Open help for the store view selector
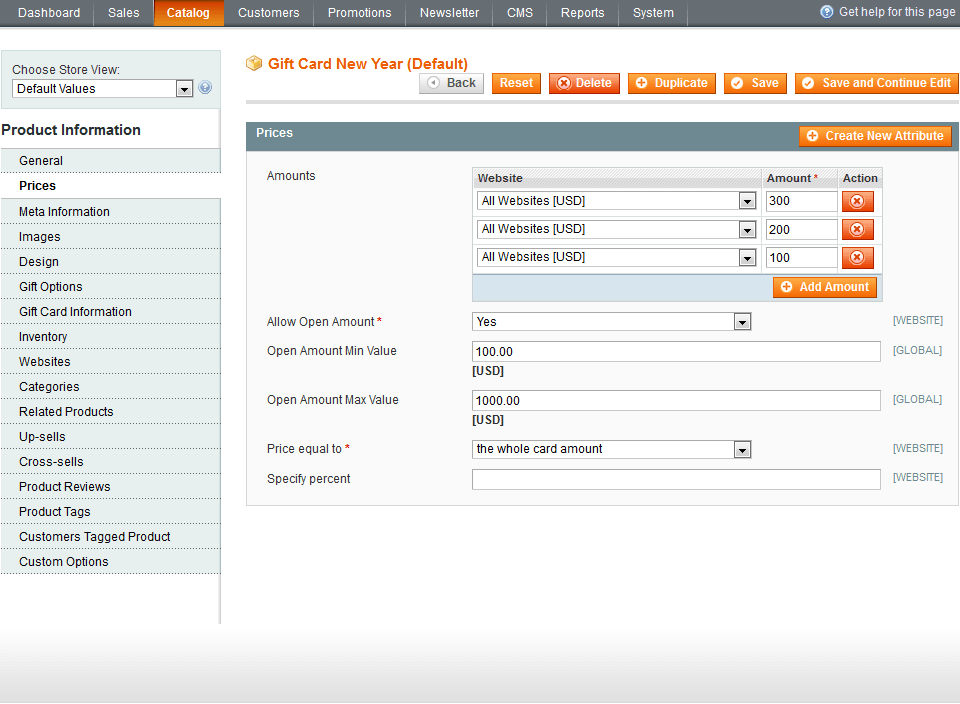Image resolution: width=960 pixels, height=704 pixels. tap(205, 88)
